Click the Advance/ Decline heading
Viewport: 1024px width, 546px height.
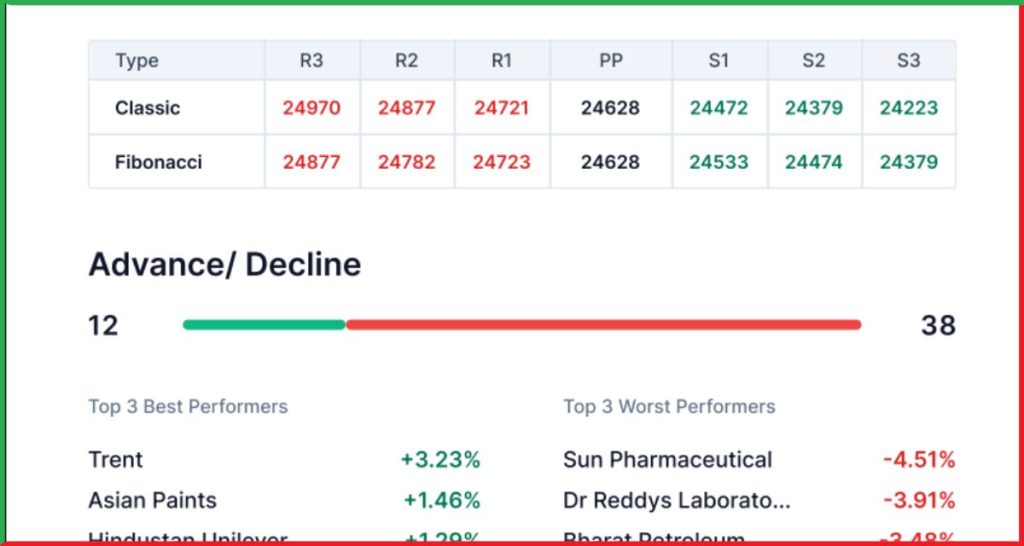(x=225, y=265)
